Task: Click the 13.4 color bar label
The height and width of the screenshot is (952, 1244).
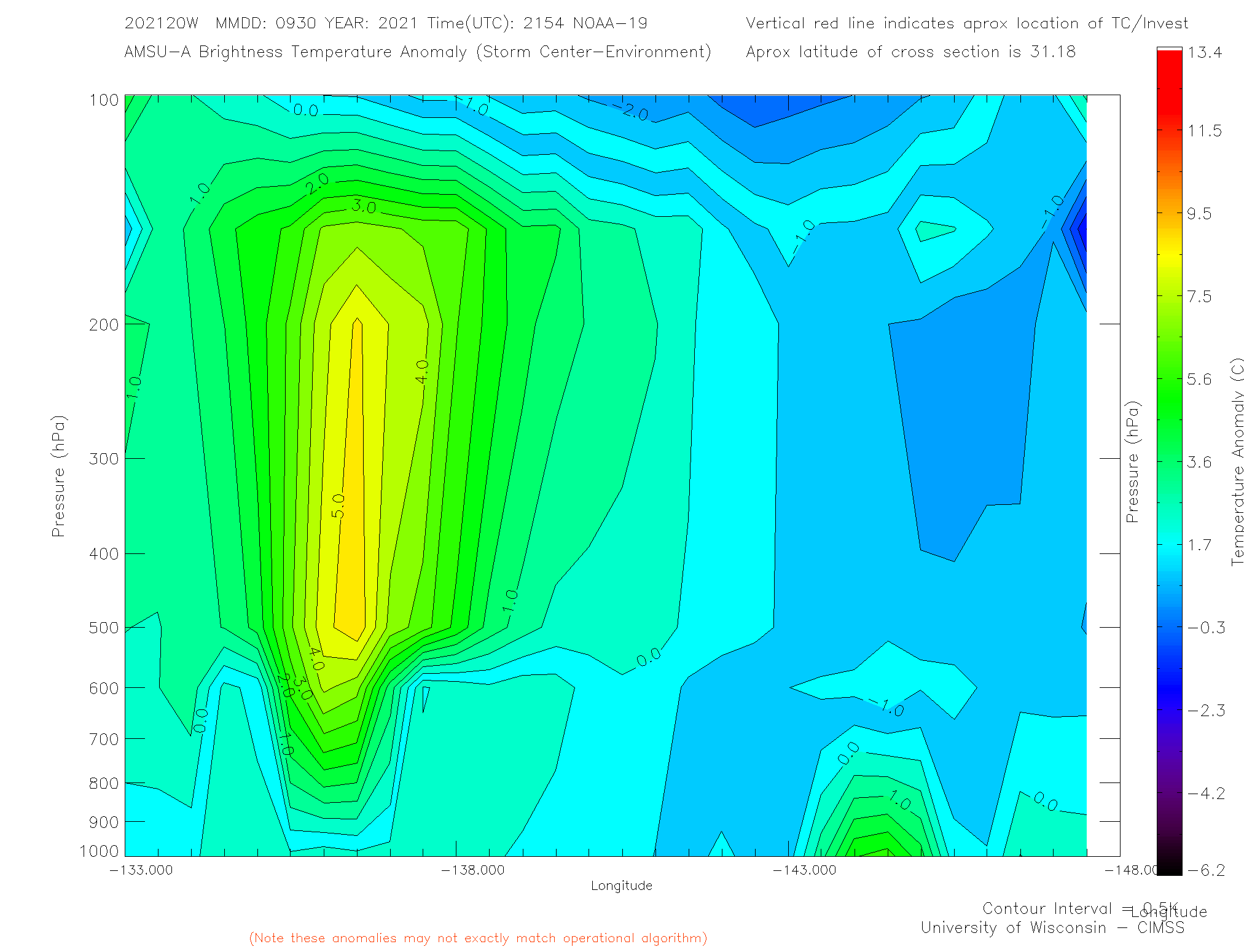Action: (1204, 52)
